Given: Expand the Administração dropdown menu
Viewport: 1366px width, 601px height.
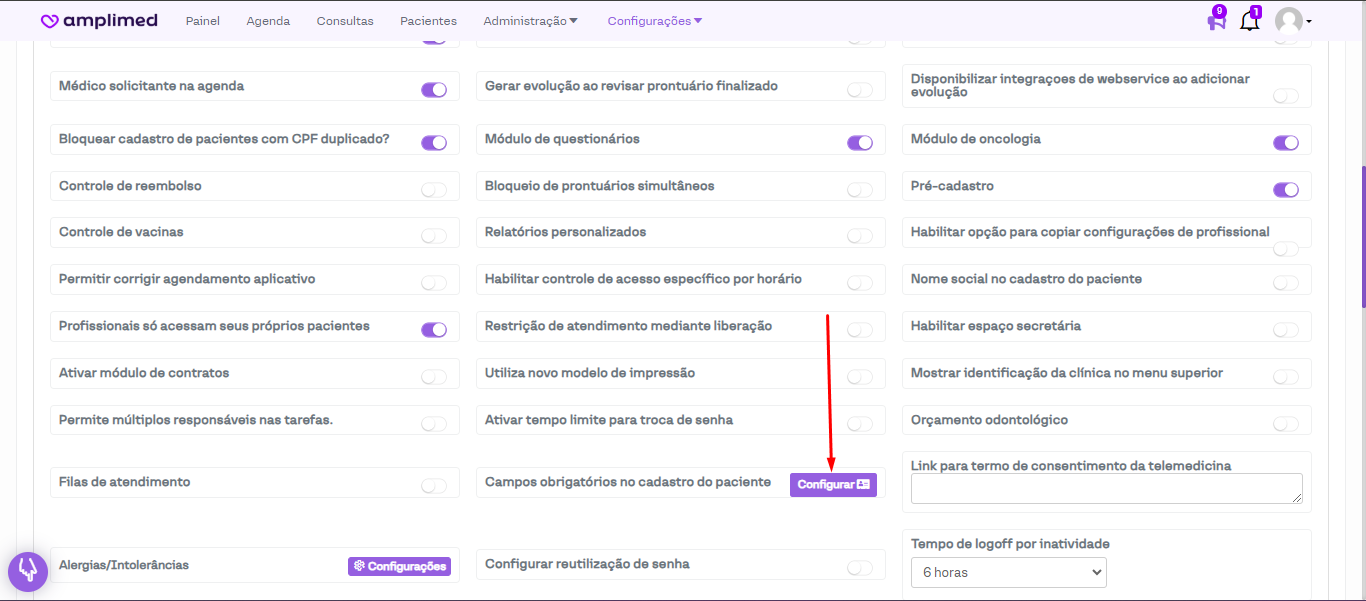Looking at the screenshot, I should pyautogui.click(x=530, y=21).
